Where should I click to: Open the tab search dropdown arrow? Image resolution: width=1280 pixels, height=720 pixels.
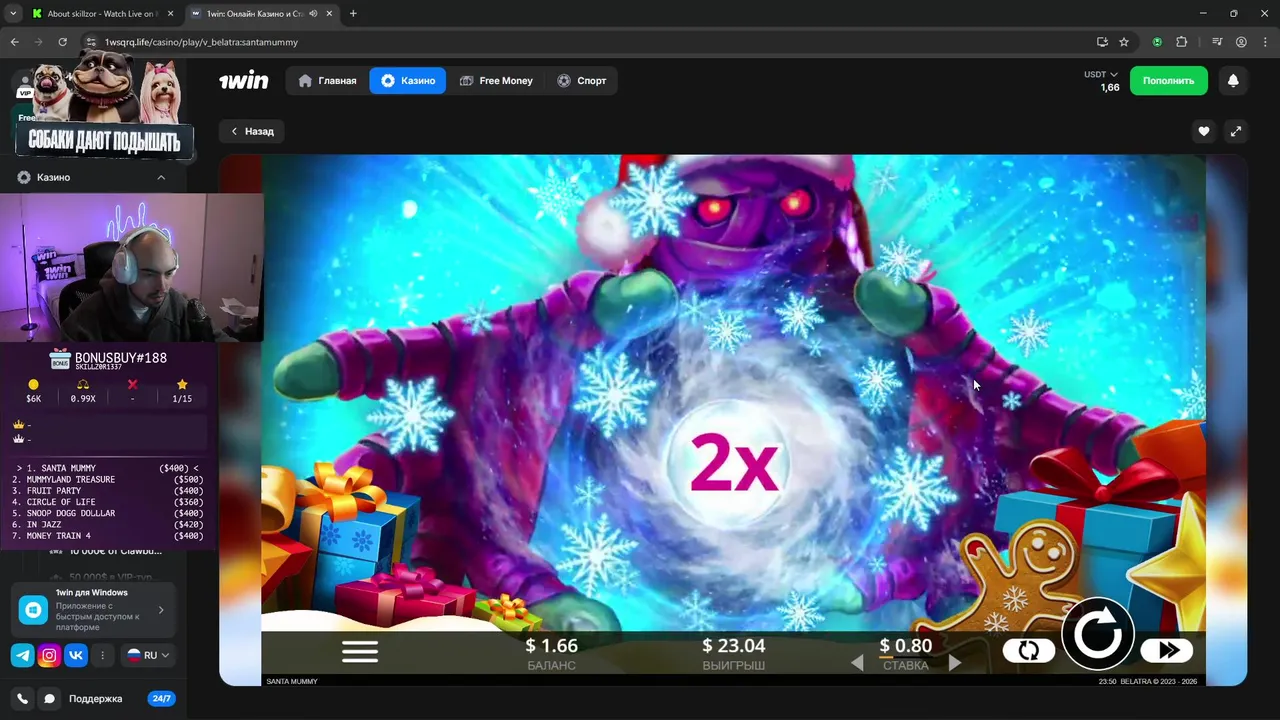[13, 14]
